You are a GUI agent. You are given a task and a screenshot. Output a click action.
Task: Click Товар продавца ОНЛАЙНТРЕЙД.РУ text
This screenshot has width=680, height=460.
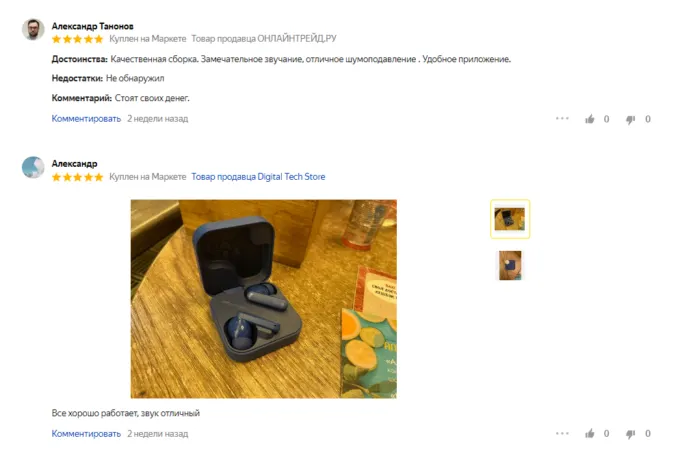point(264,39)
